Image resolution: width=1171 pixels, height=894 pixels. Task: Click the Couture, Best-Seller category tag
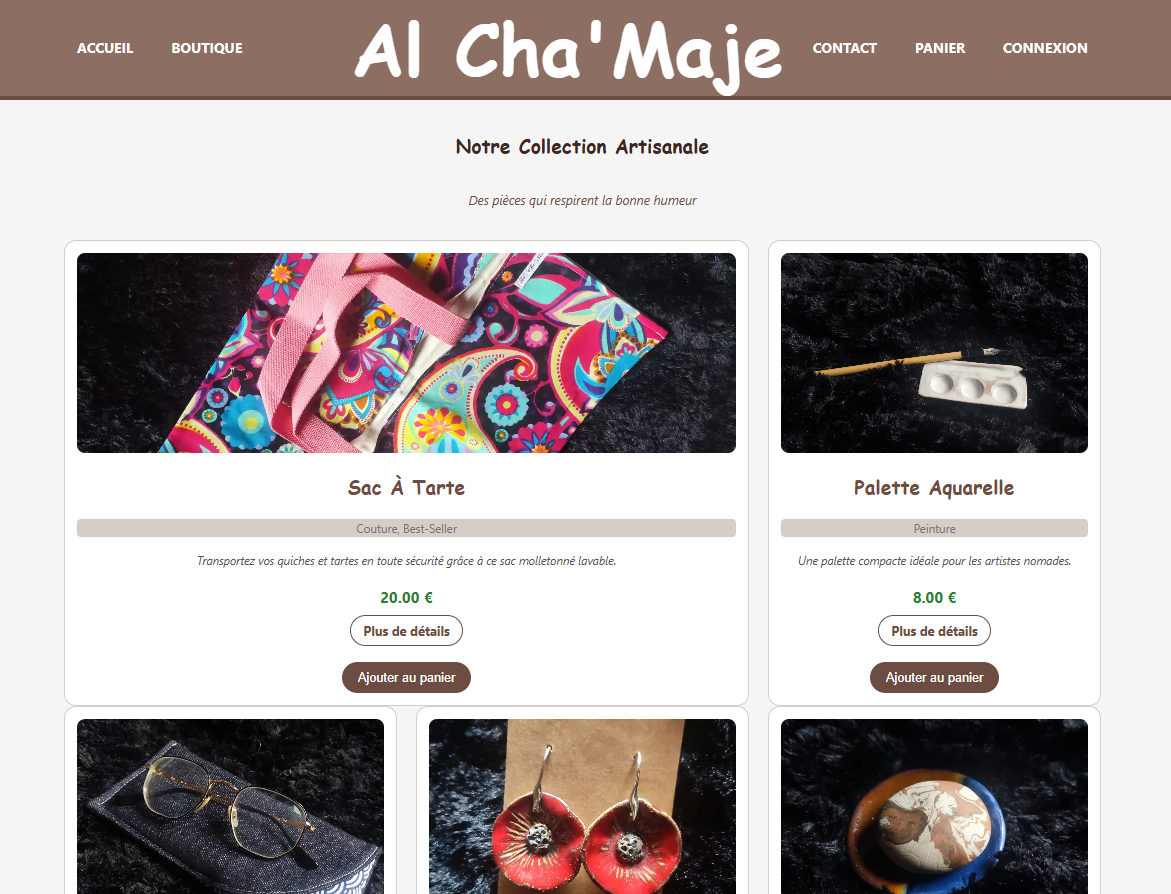(406, 528)
